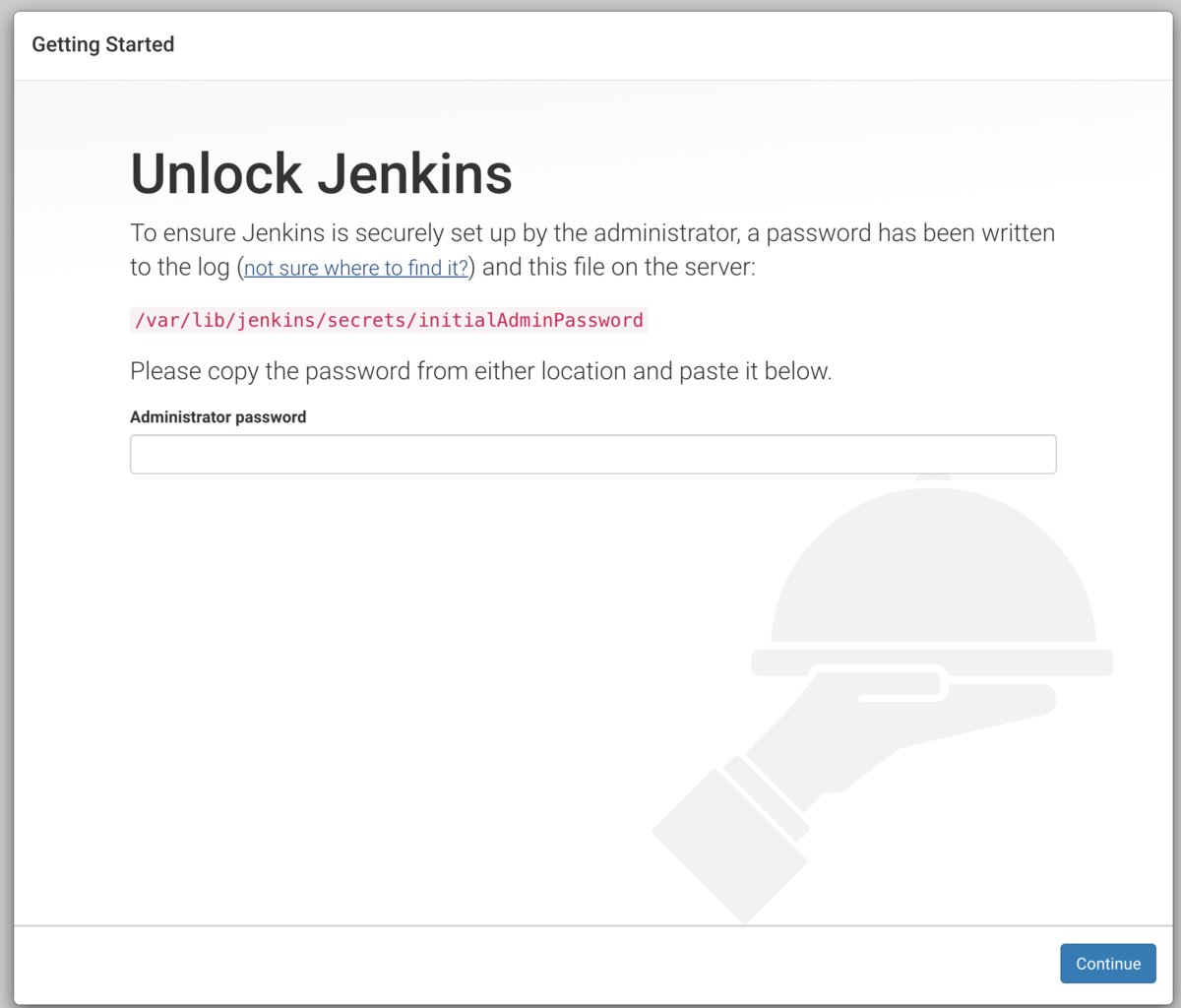Select the /var/lib/jenkins/secrets/initialAdminPassword path text
The width and height of the screenshot is (1181, 1008).
(x=389, y=320)
